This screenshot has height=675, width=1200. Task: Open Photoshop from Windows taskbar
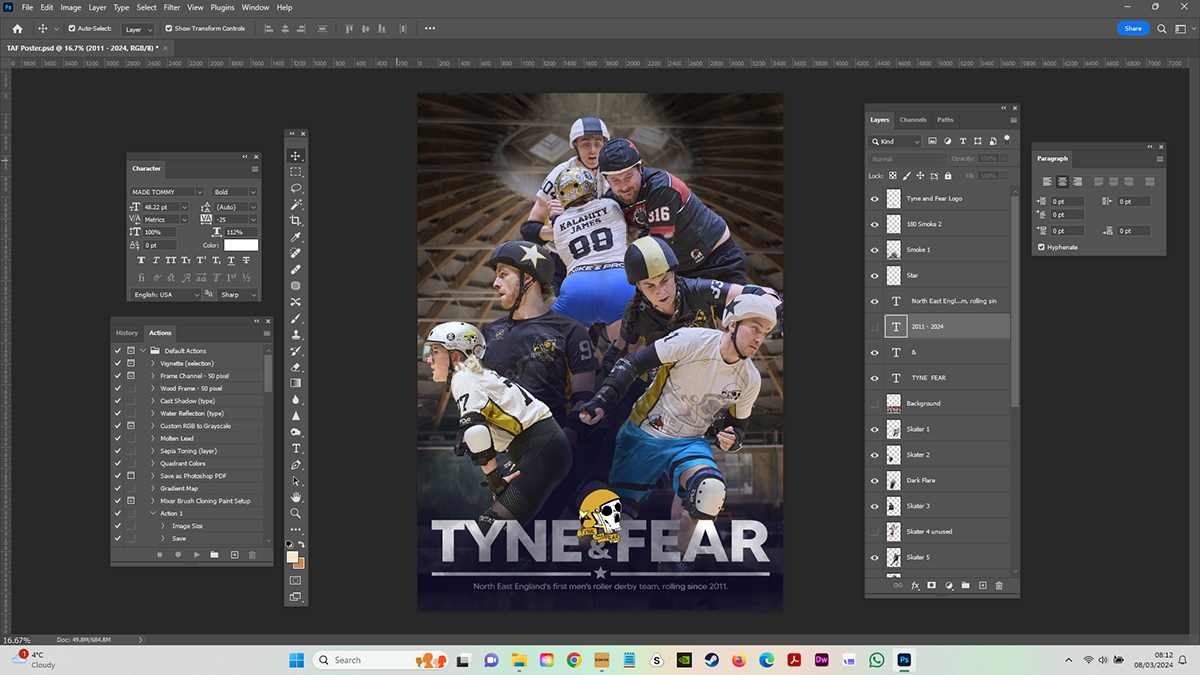pos(904,660)
